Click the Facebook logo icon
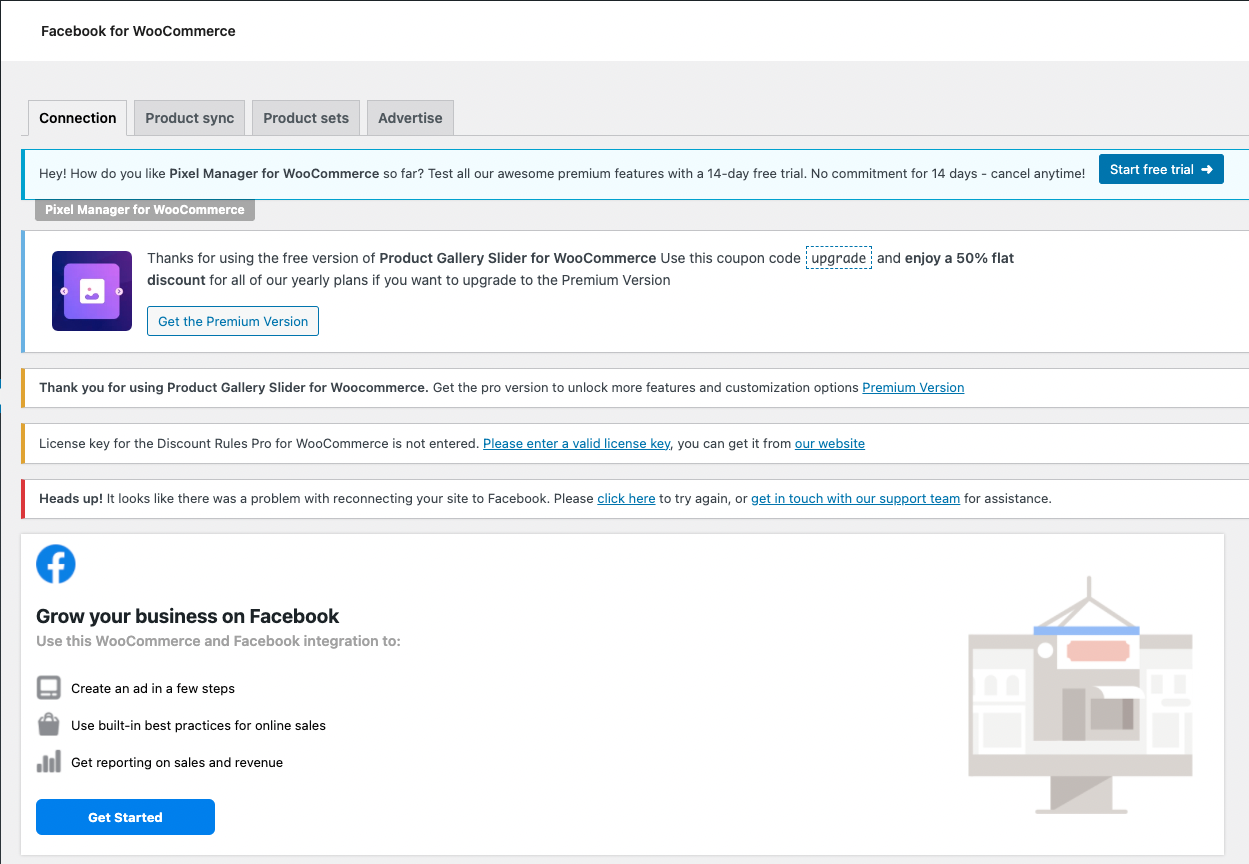This screenshot has height=864, width=1249. pos(56,564)
